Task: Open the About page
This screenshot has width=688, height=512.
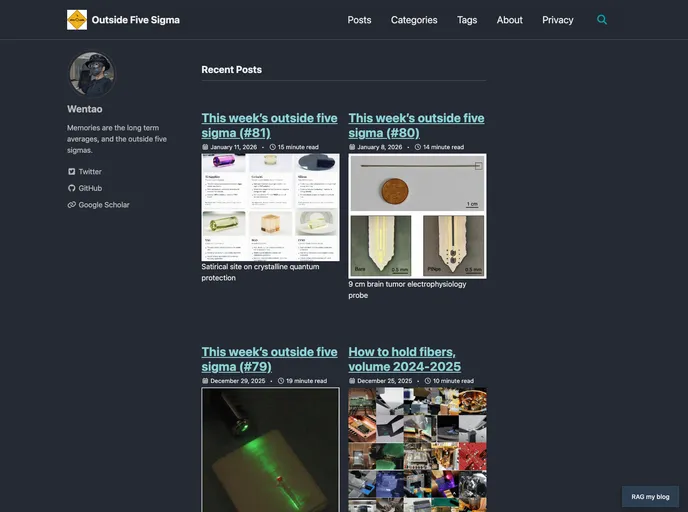Action: pyautogui.click(x=510, y=20)
